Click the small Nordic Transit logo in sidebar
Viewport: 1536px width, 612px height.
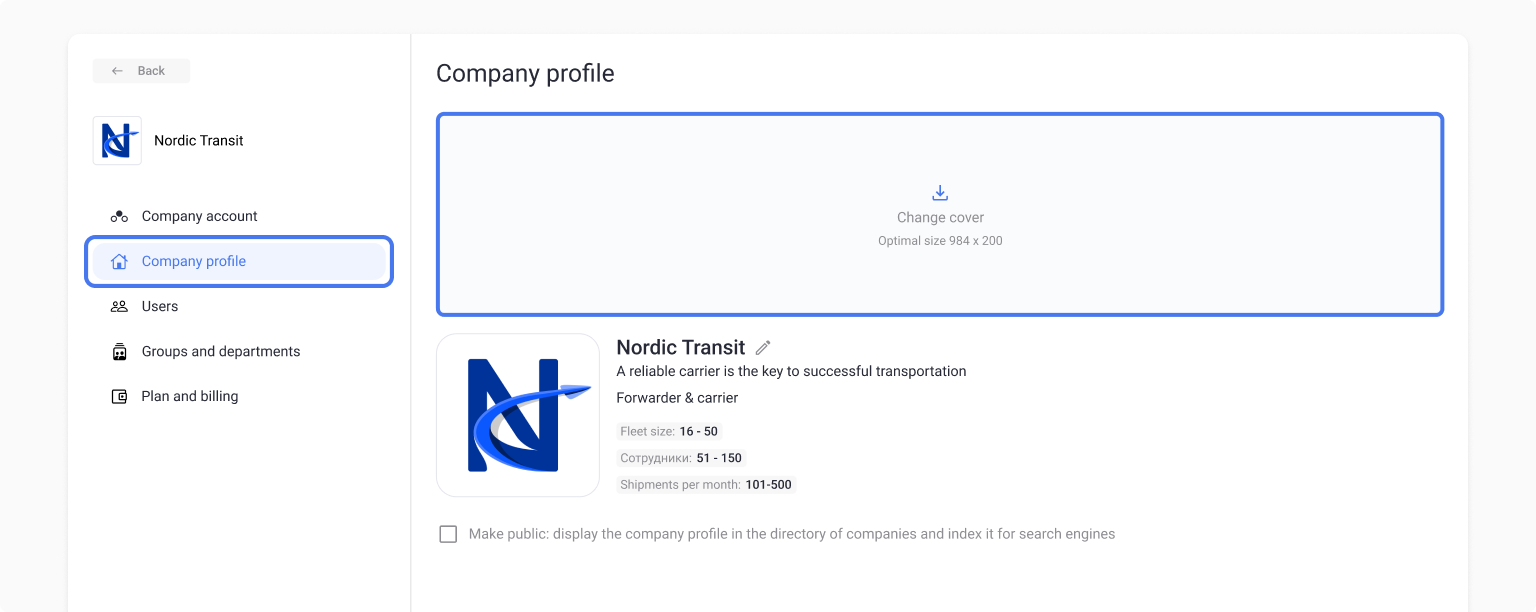point(117,141)
